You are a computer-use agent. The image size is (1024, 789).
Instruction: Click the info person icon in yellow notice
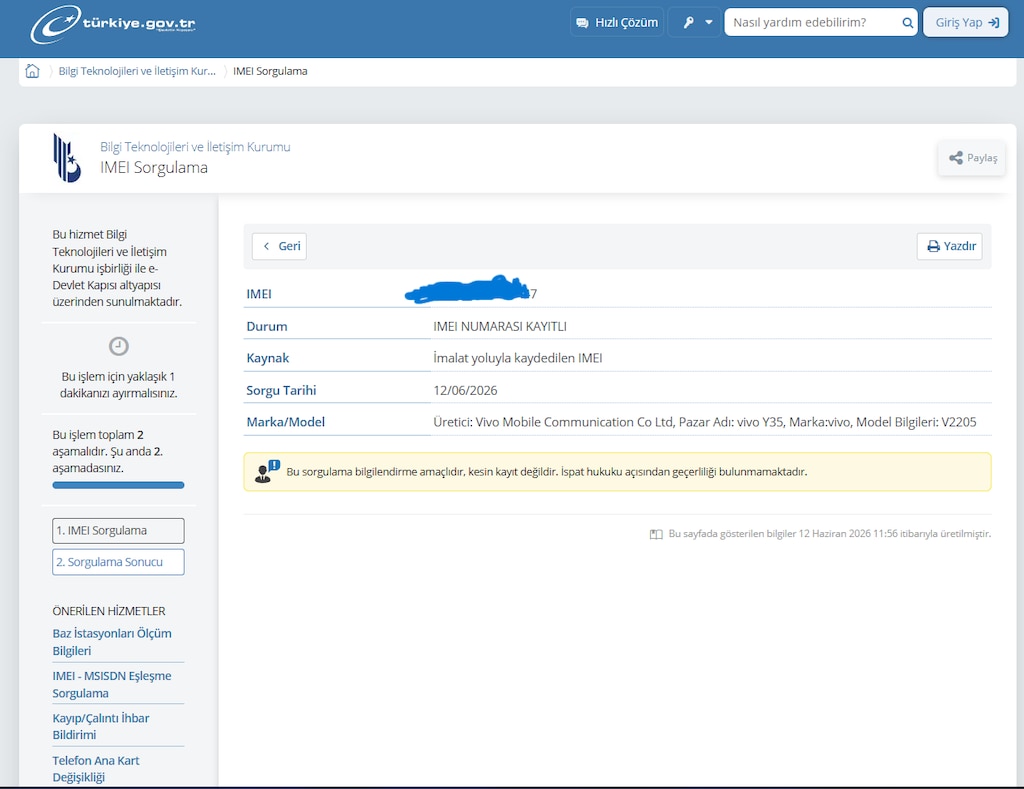[x=266, y=472]
